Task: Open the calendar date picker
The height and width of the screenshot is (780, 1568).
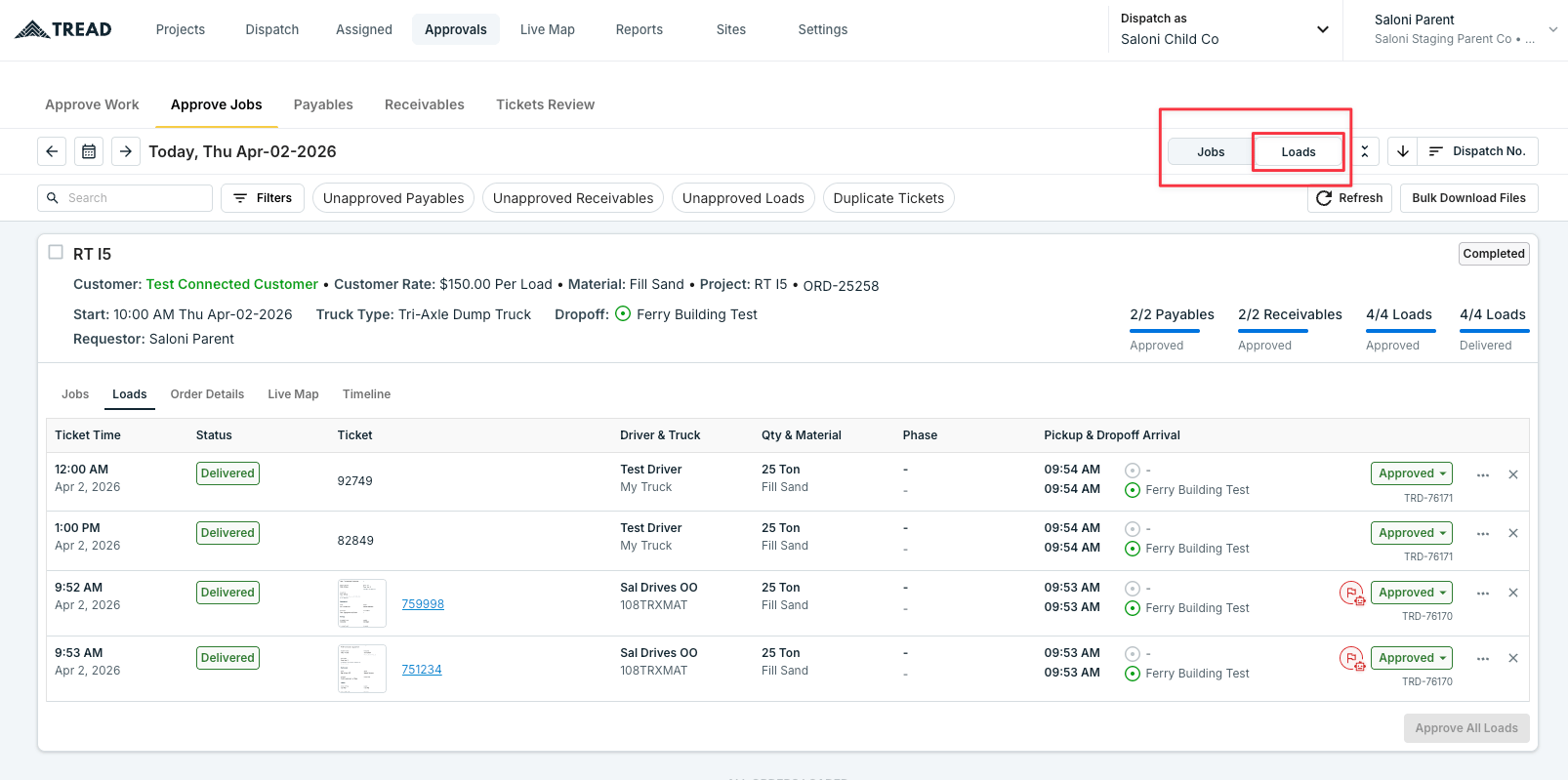Action: 89,151
